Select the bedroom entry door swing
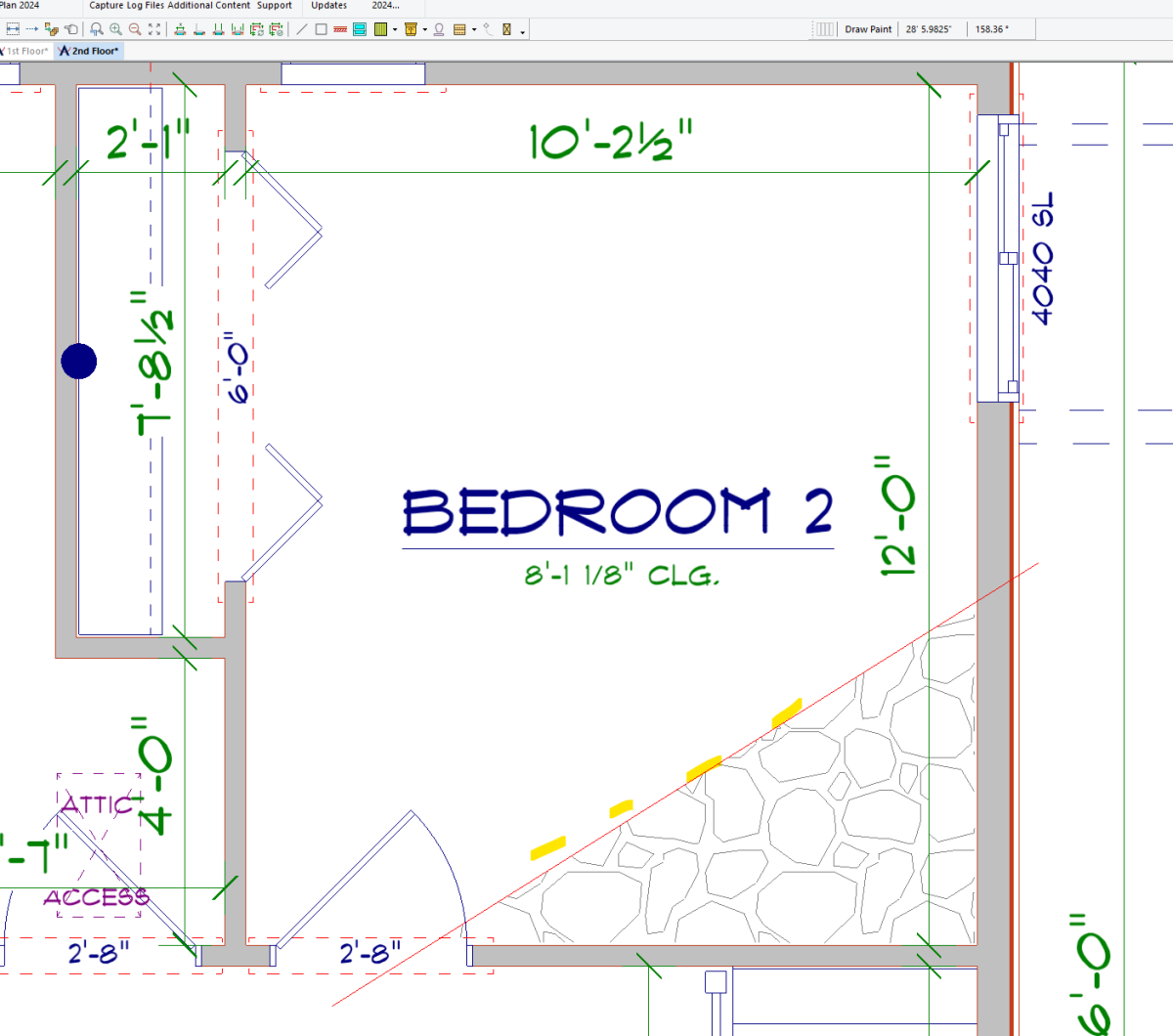Viewport: 1173px width, 1036px height. 369,881
